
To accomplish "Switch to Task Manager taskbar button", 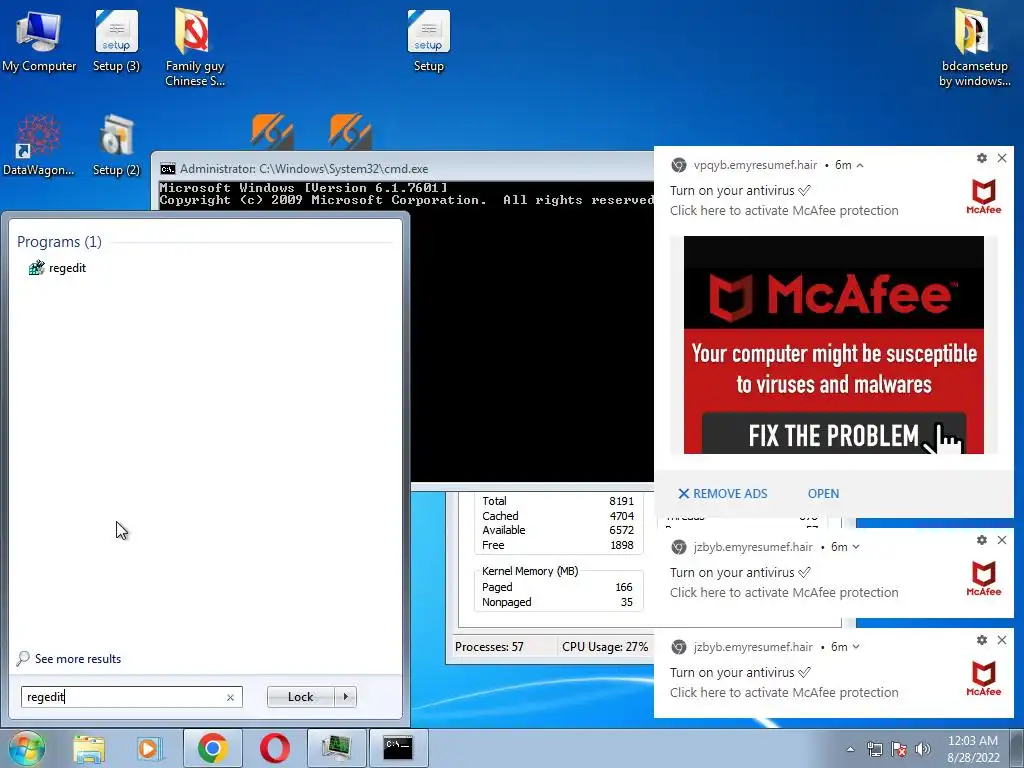I will coord(336,748).
